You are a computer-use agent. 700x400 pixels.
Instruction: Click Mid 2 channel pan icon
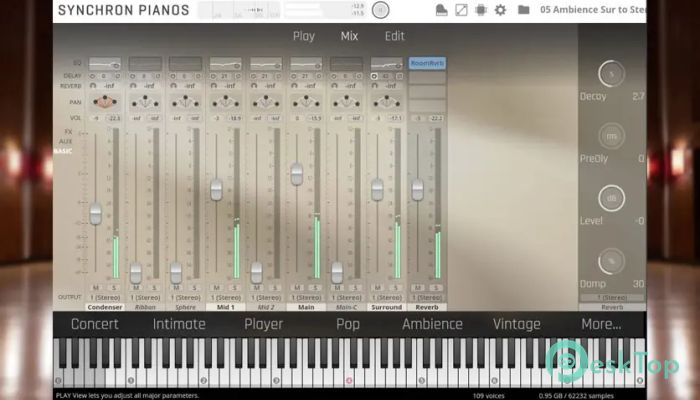point(266,102)
